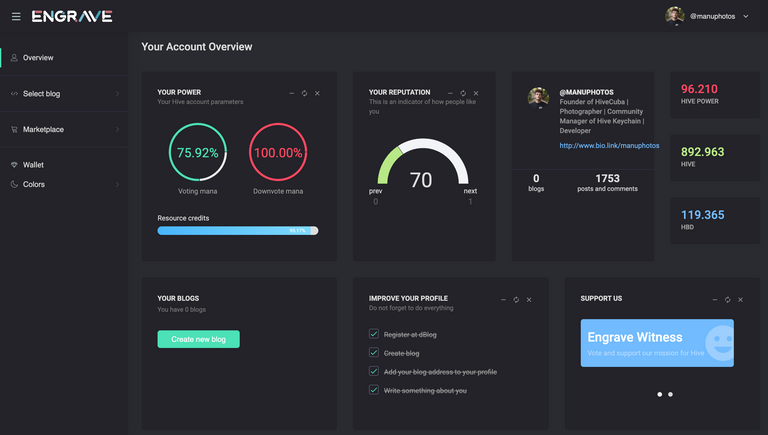Click the 96.210 Hive Power value
This screenshot has height=435, width=768.
(x=699, y=89)
